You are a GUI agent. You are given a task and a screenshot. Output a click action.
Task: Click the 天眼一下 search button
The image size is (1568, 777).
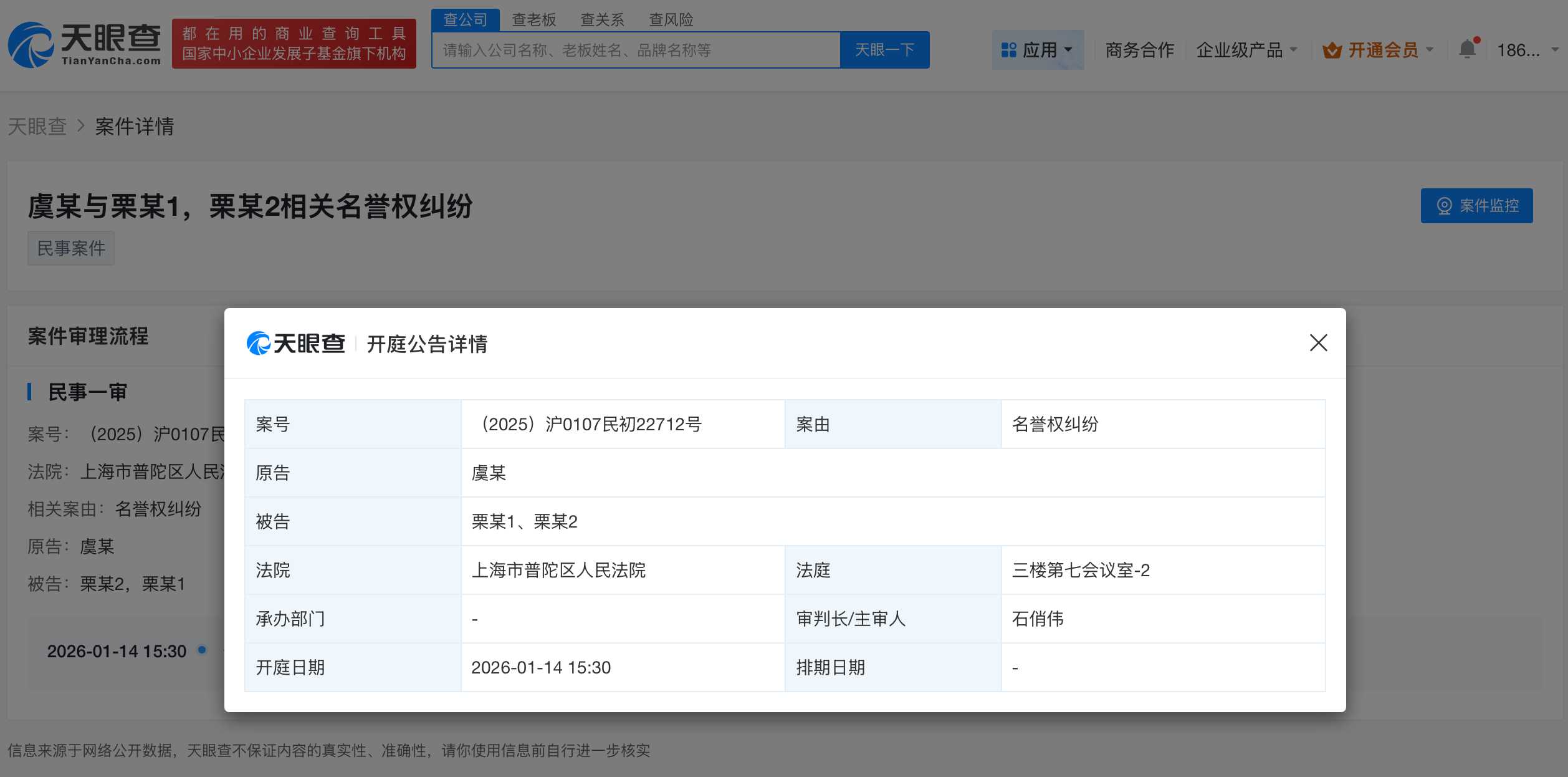pos(884,49)
